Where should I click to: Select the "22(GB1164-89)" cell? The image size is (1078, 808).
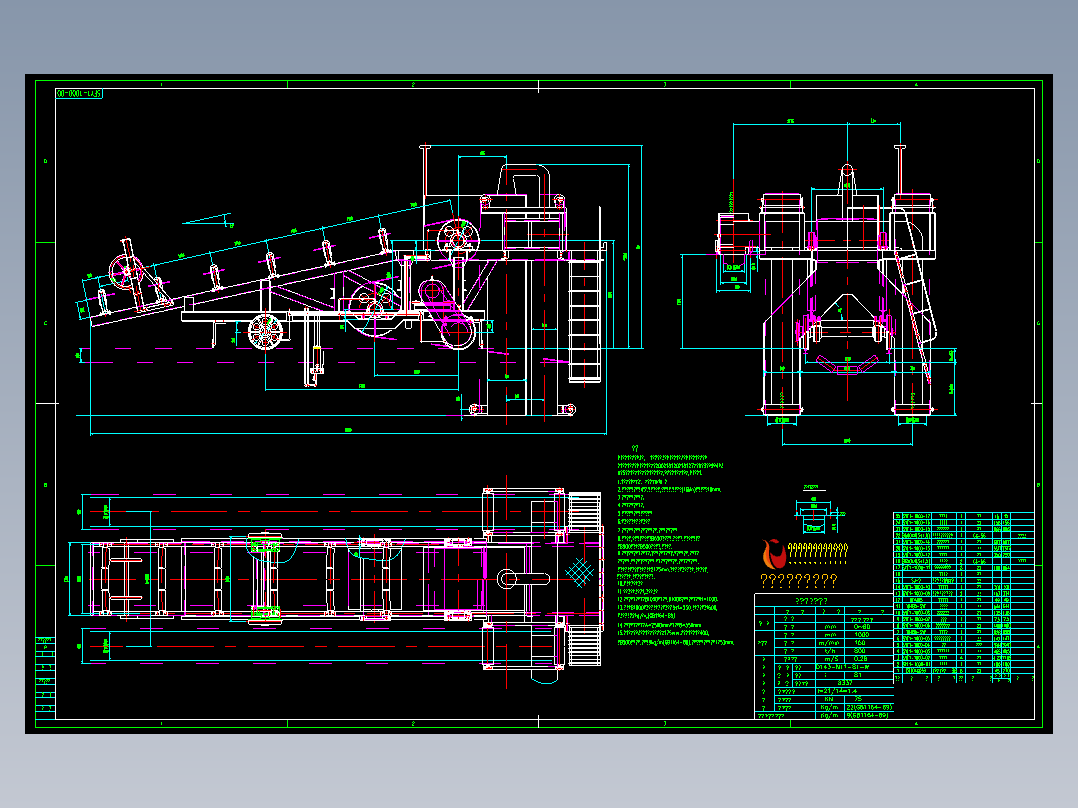pyautogui.click(x=868, y=708)
